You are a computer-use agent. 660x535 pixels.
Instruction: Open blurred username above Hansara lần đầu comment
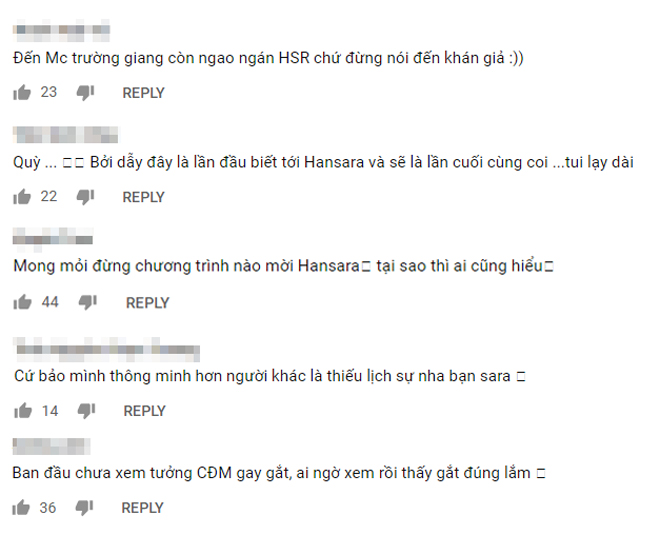click(67, 135)
